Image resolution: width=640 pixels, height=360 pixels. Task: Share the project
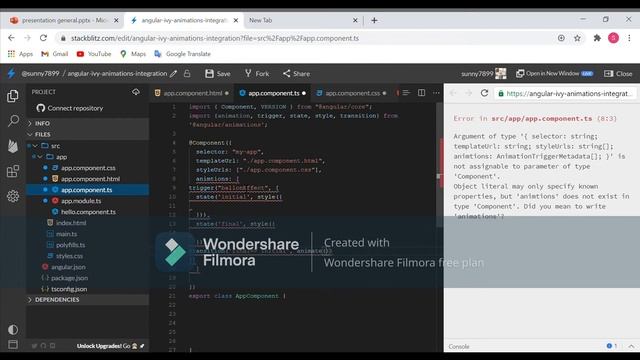(296, 73)
